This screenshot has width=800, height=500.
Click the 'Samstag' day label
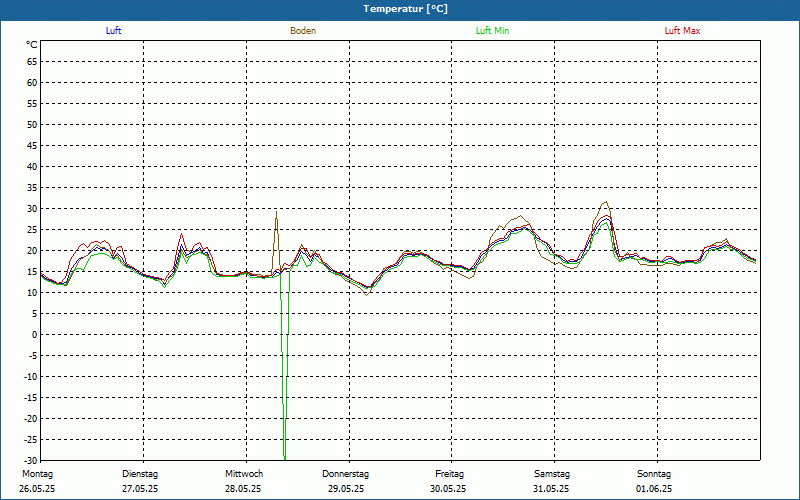(x=552, y=474)
